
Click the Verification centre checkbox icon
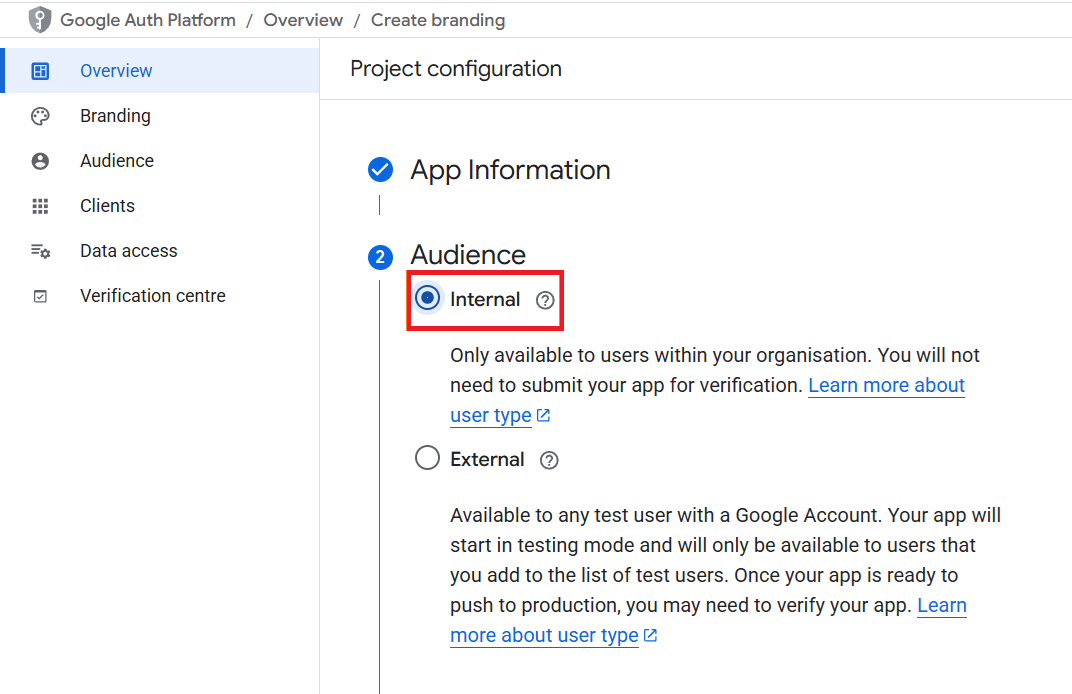point(40,296)
